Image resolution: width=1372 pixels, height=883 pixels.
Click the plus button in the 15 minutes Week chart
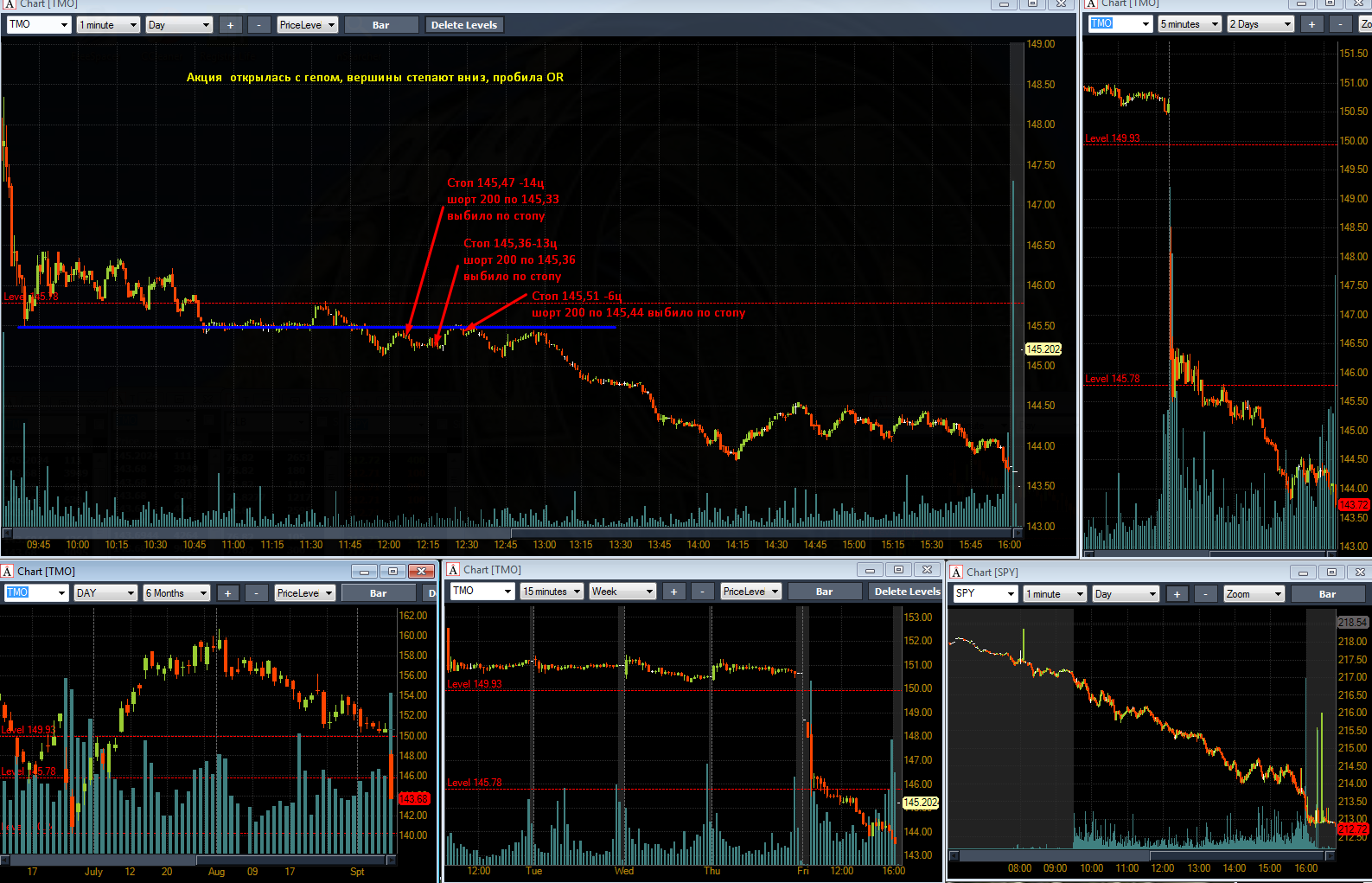click(673, 592)
